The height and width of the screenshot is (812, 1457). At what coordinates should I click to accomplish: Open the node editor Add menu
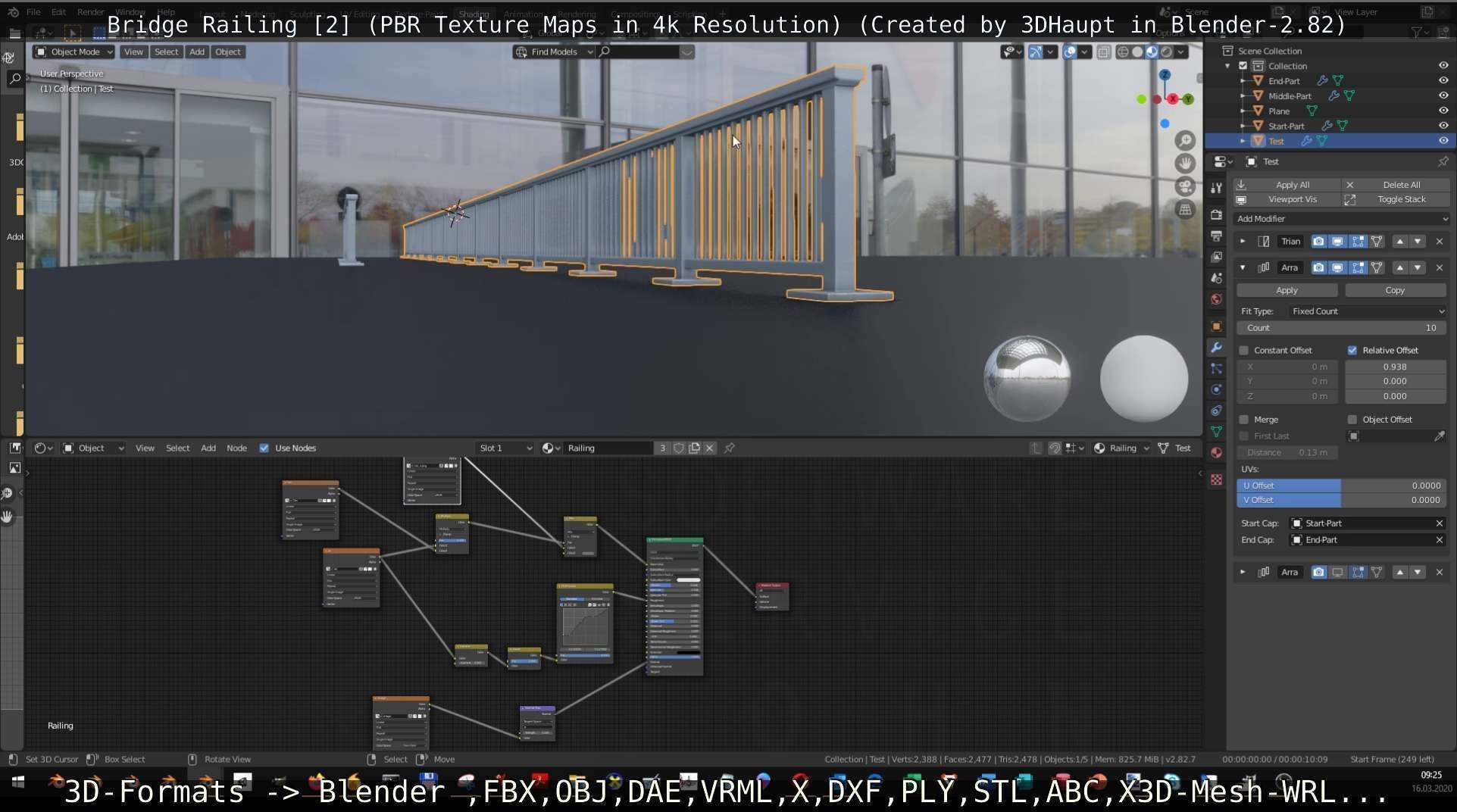[x=208, y=448]
